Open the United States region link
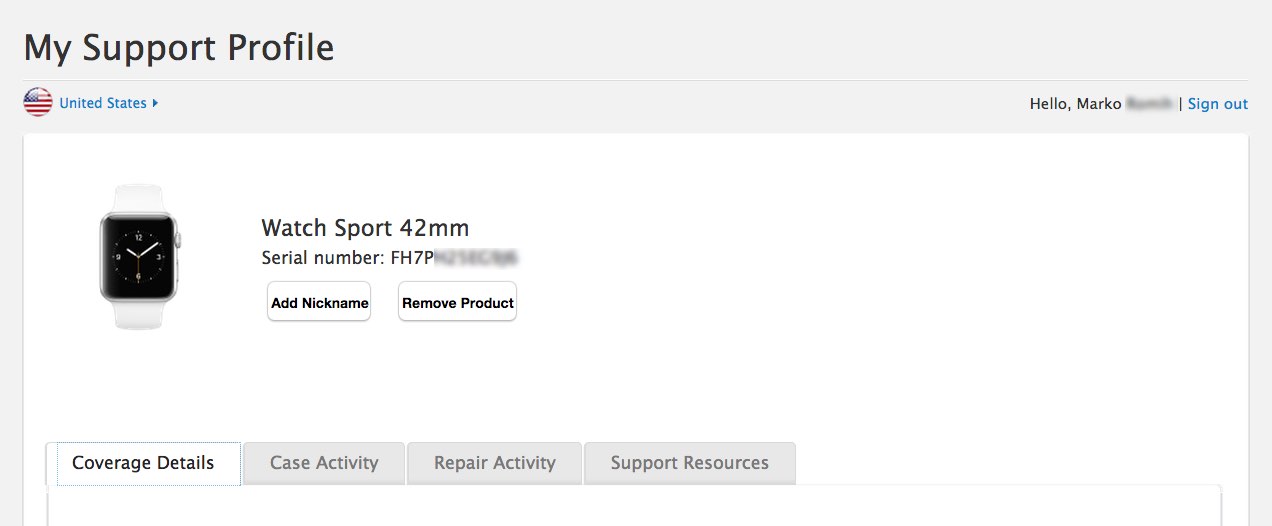The width and height of the screenshot is (1272, 526). point(103,103)
